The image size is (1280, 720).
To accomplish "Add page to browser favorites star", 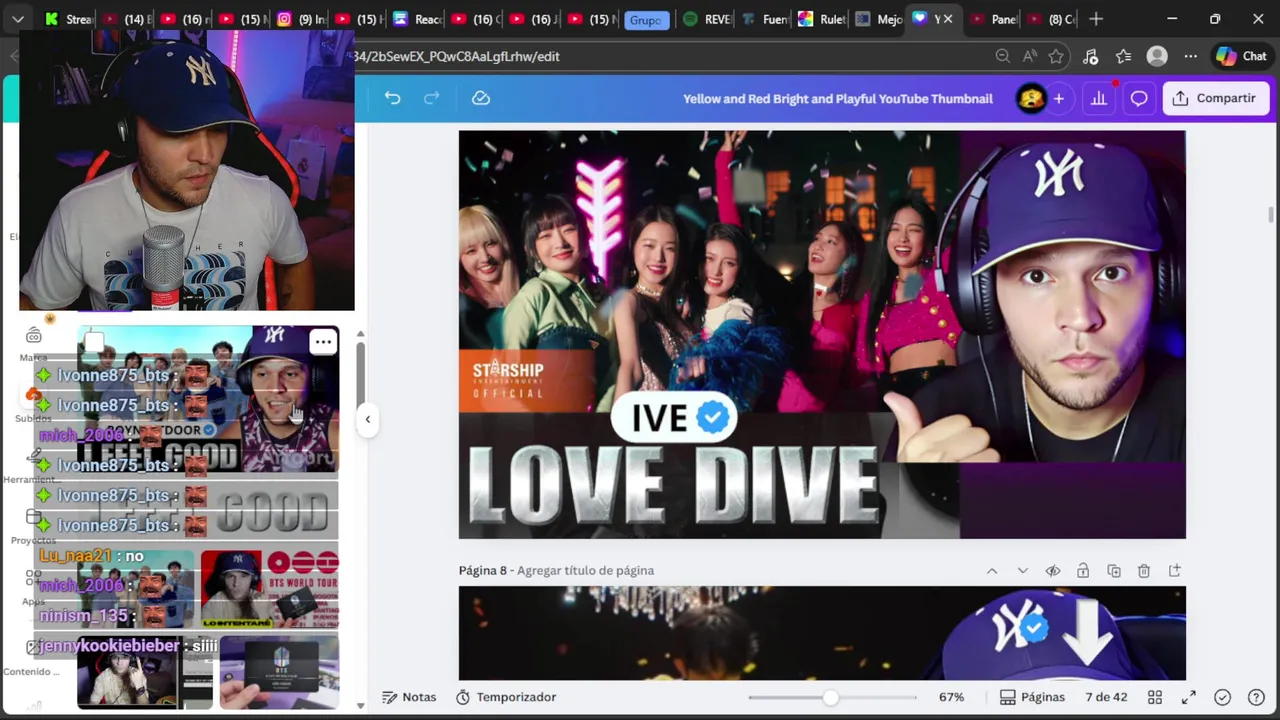I will [x=1056, y=57].
